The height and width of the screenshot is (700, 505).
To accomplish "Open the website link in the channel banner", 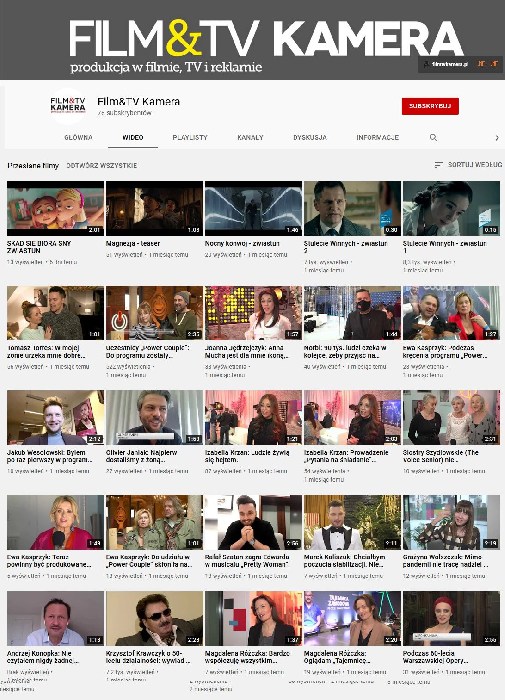I will point(450,64).
